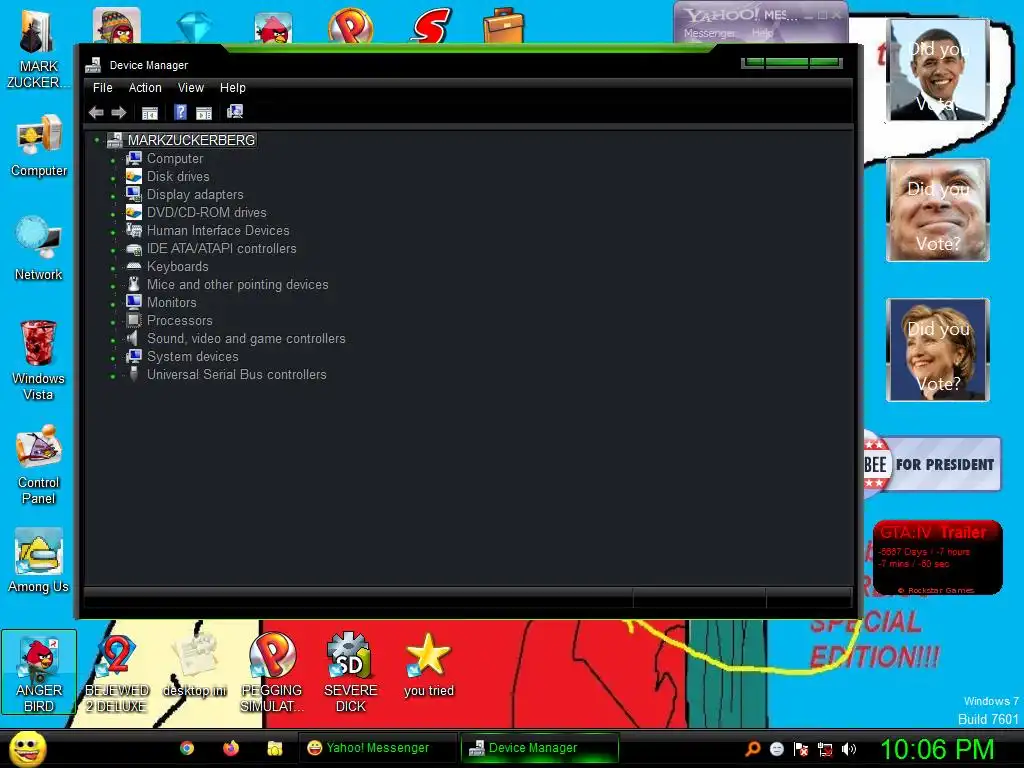Open the Computer desktop icon
Viewport: 1024px width, 768px height.
[x=39, y=145]
